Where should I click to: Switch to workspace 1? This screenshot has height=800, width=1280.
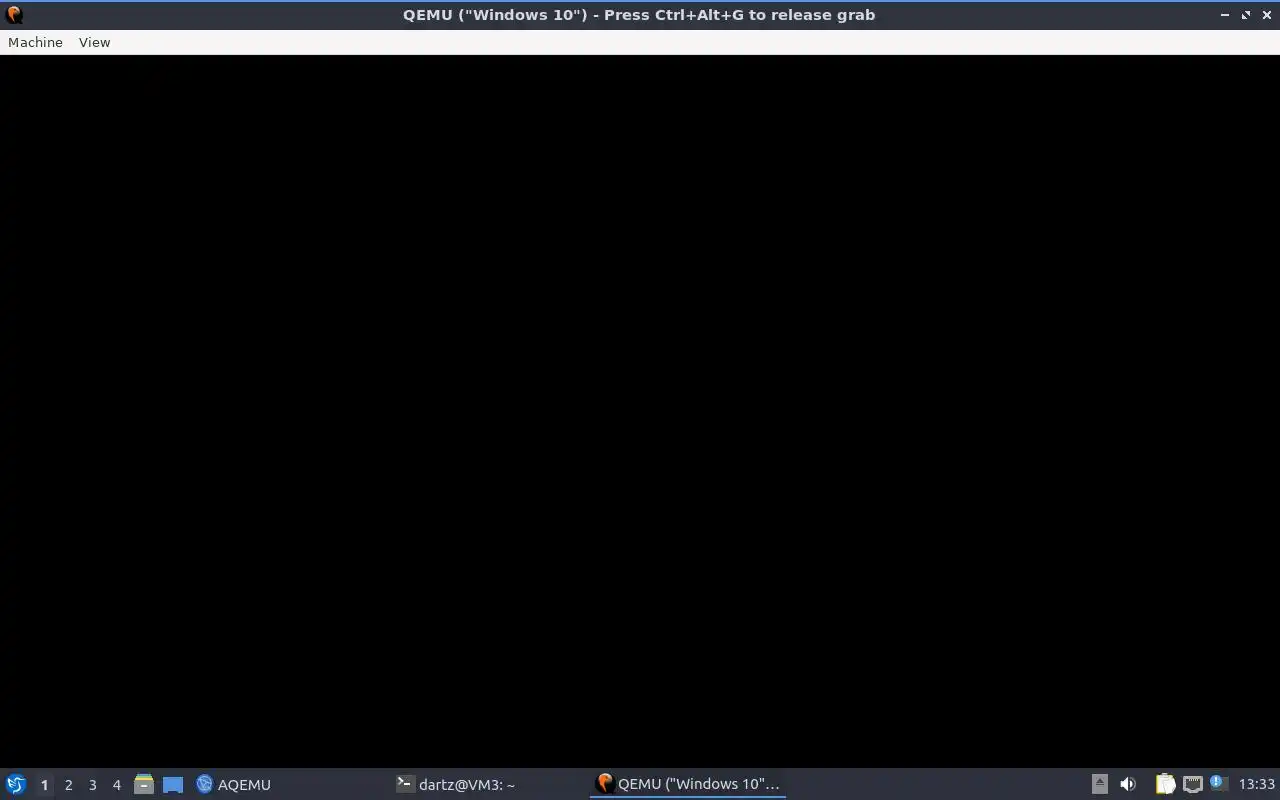pos(44,785)
